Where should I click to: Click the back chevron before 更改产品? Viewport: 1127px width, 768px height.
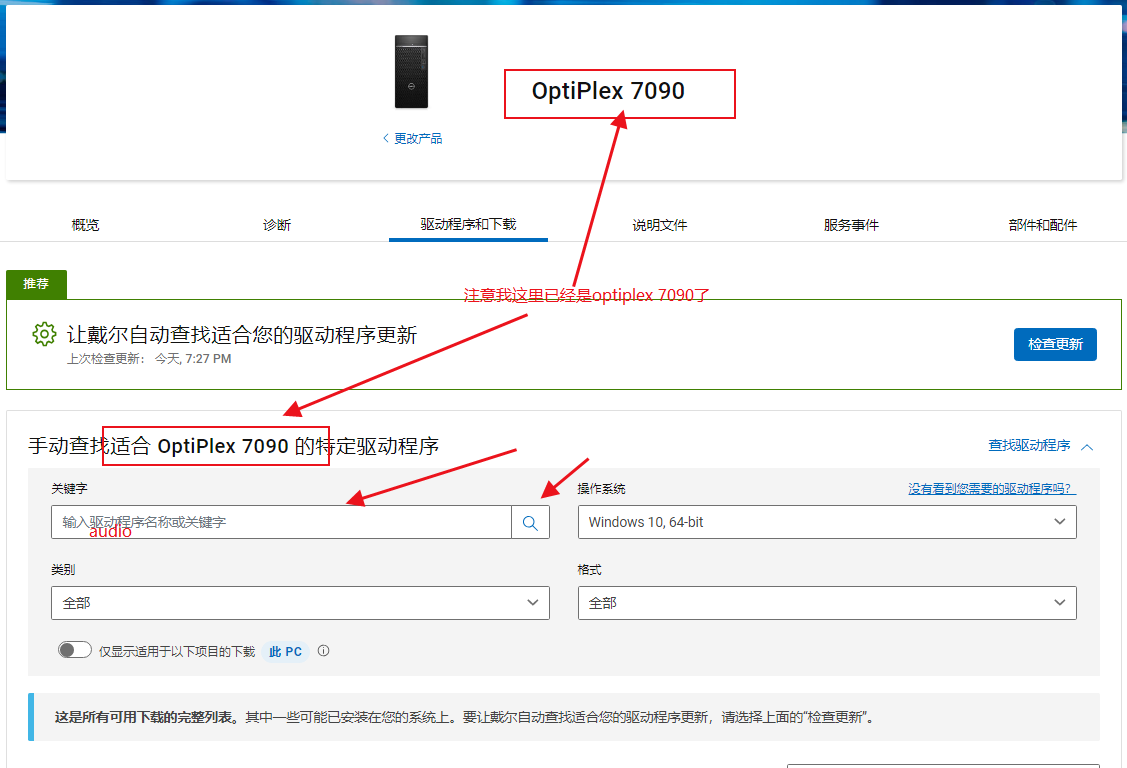point(385,138)
